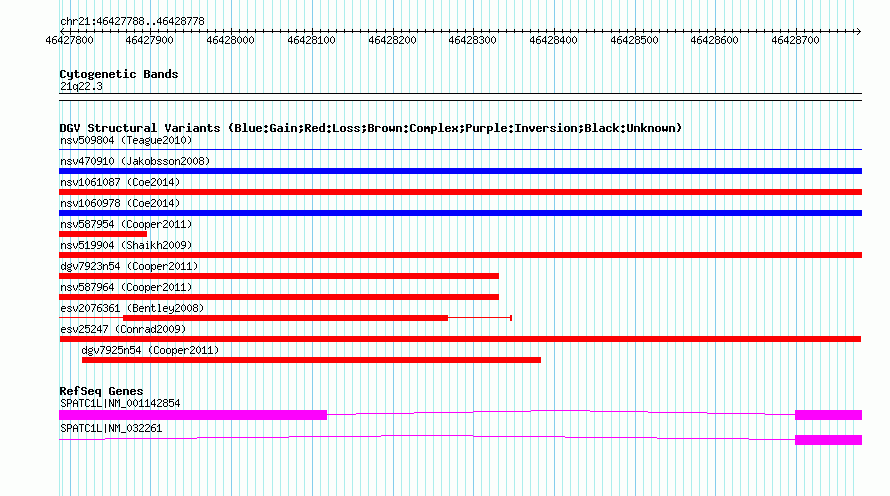Open variant label dgv7925n54 (Cooper2011)

[150, 350]
